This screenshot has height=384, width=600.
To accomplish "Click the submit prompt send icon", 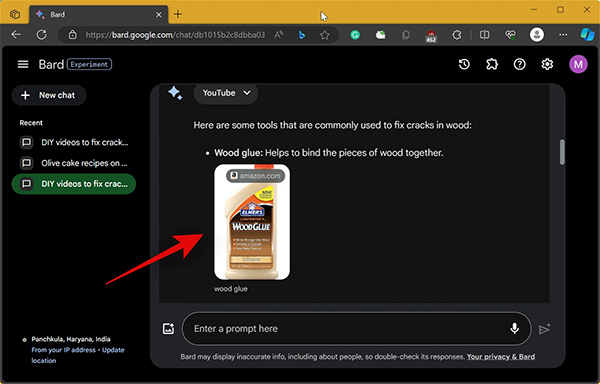I will (545, 329).
